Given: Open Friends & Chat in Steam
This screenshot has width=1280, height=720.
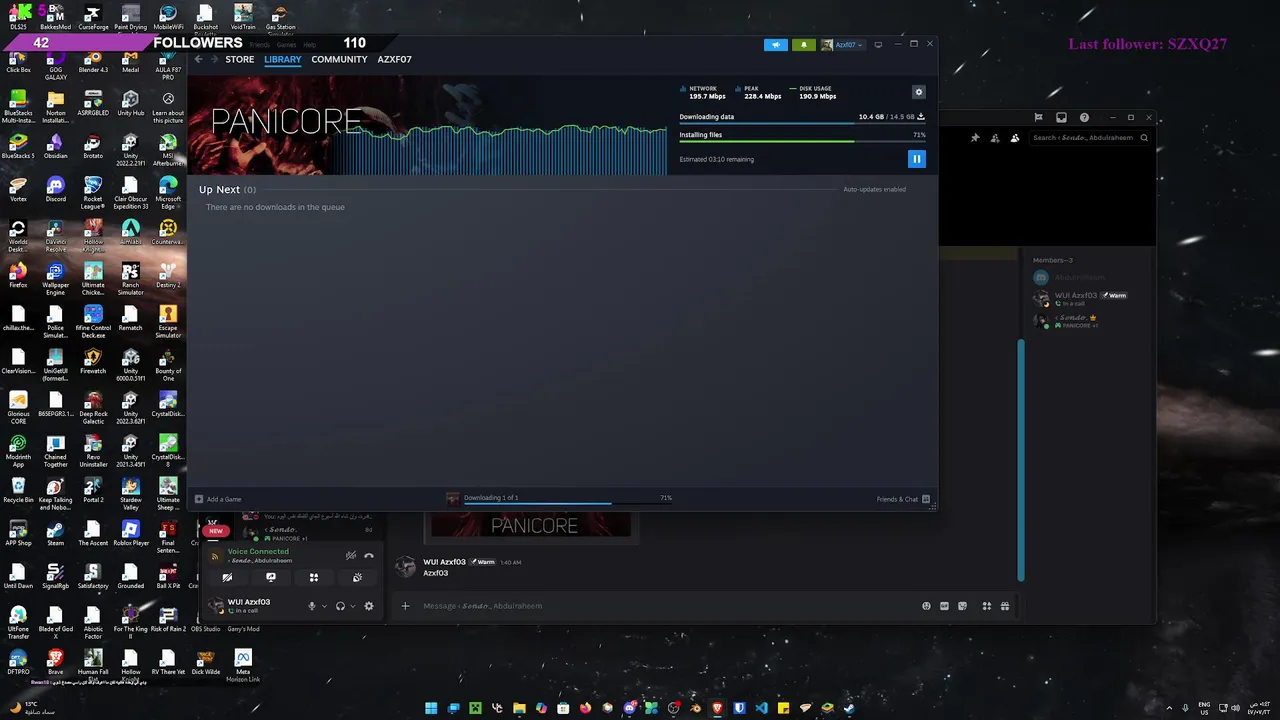Looking at the screenshot, I should pyautogui.click(x=903, y=499).
